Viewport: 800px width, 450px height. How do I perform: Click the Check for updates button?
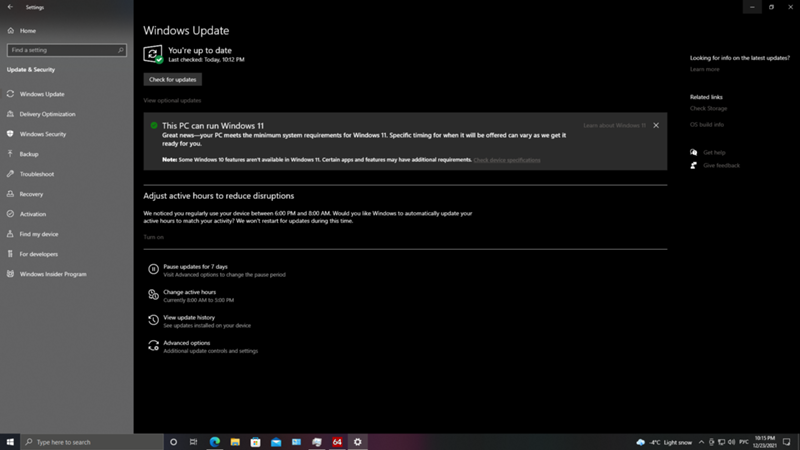(172, 79)
